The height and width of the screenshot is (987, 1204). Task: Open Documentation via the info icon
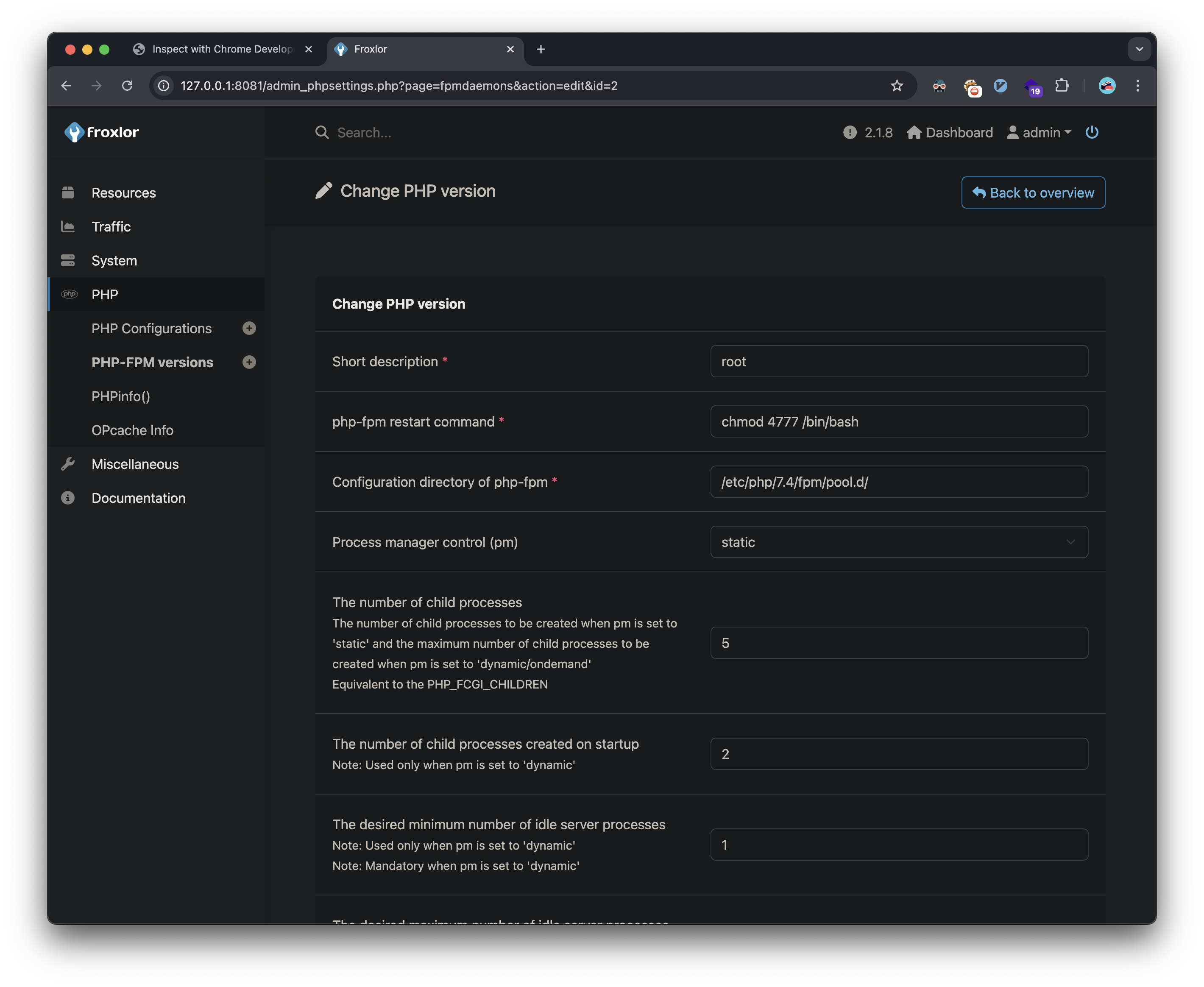68,498
